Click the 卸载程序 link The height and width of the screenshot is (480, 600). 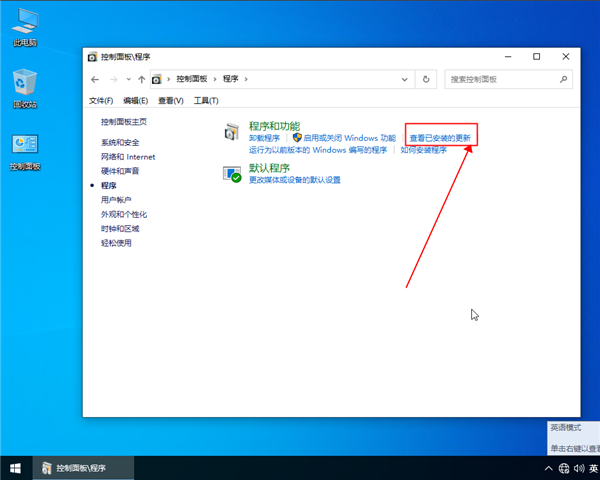[x=264, y=138]
